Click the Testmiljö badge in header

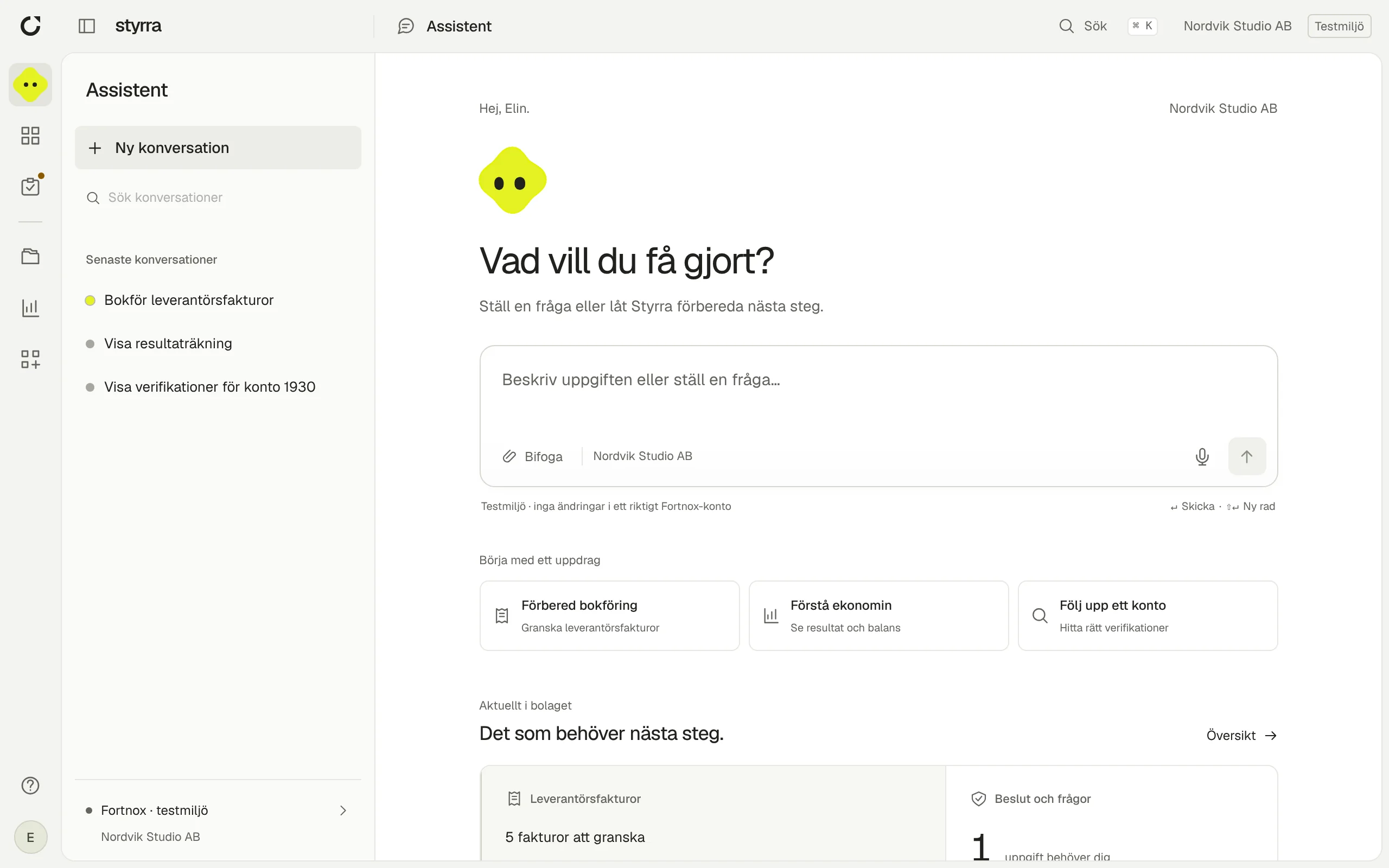(1339, 26)
